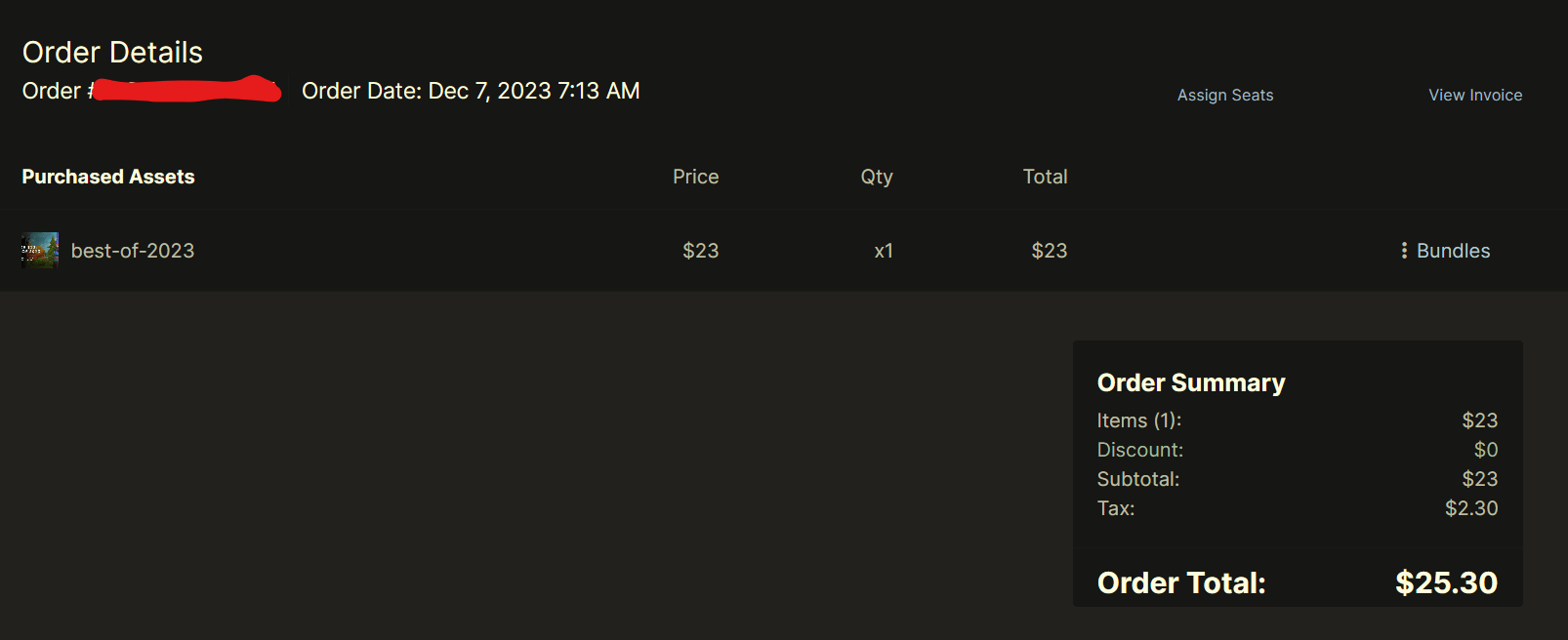Click the best-of-2023 asset name
The width and height of the screenshot is (1568, 640).
tap(133, 251)
